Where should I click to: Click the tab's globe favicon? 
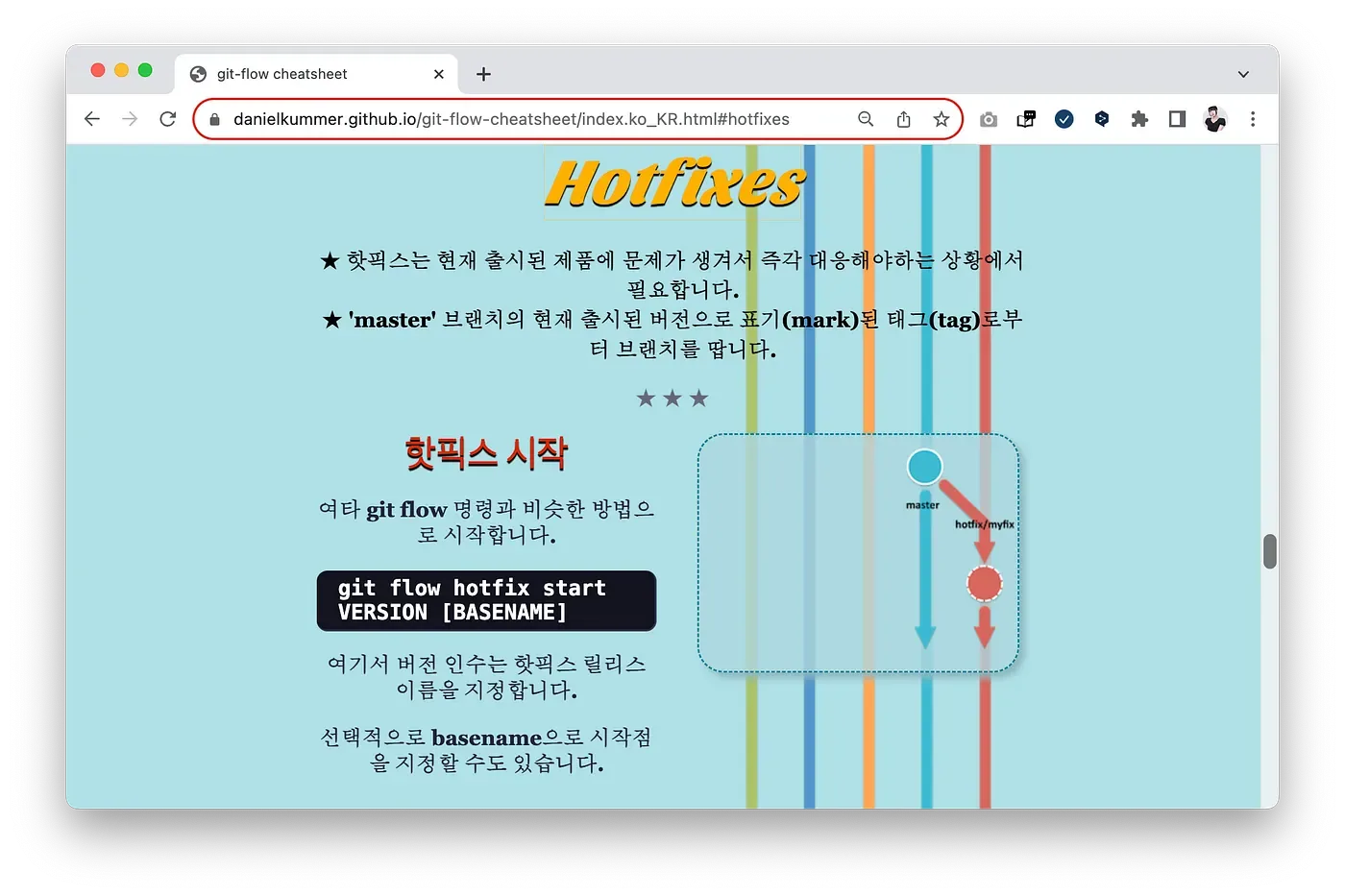pyautogui.click(x=199, y=74)
